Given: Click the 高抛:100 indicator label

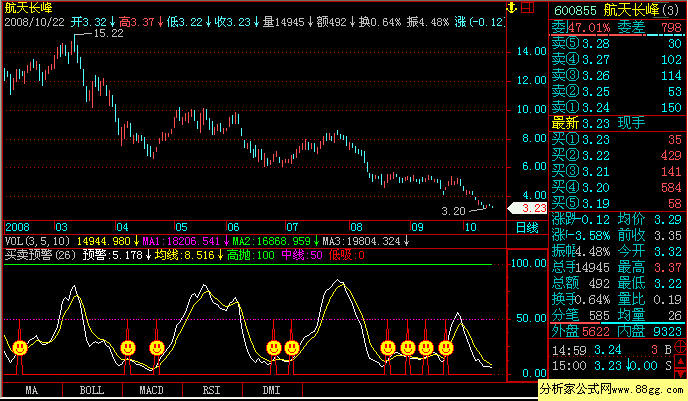Looking at the screenshot, I should (251, 255).
